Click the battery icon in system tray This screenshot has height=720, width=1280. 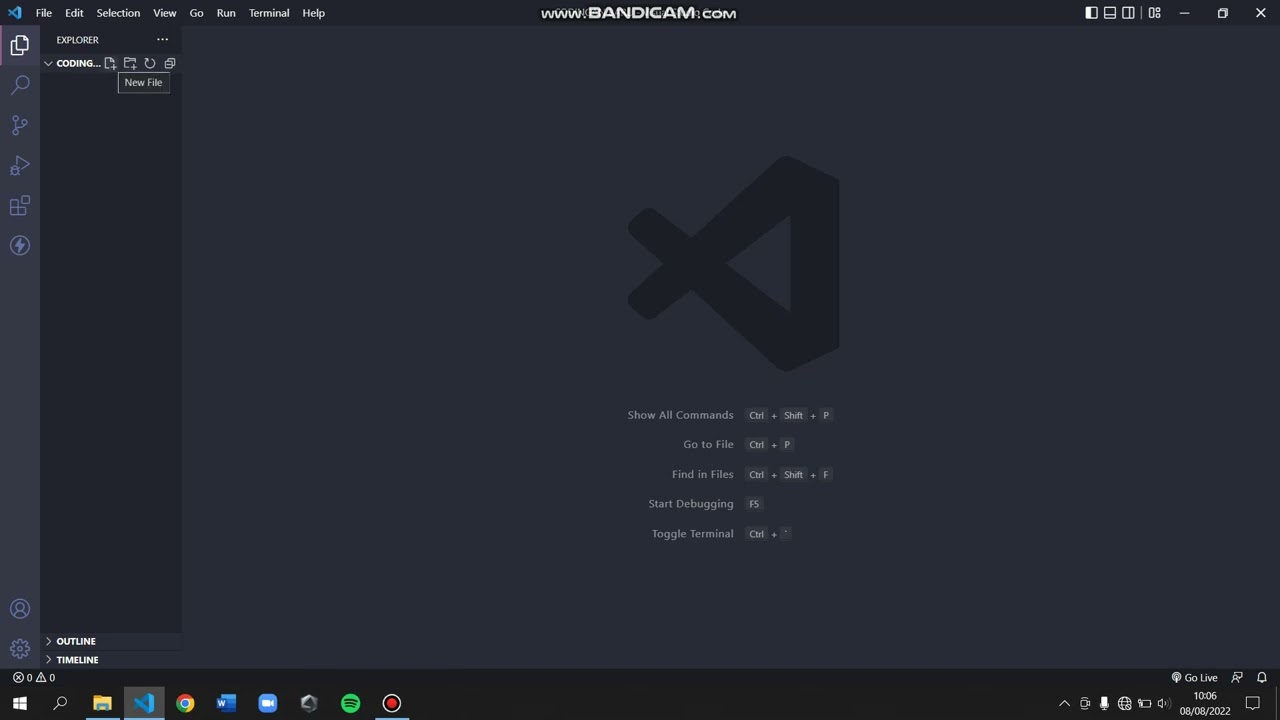pos(1144,703)
